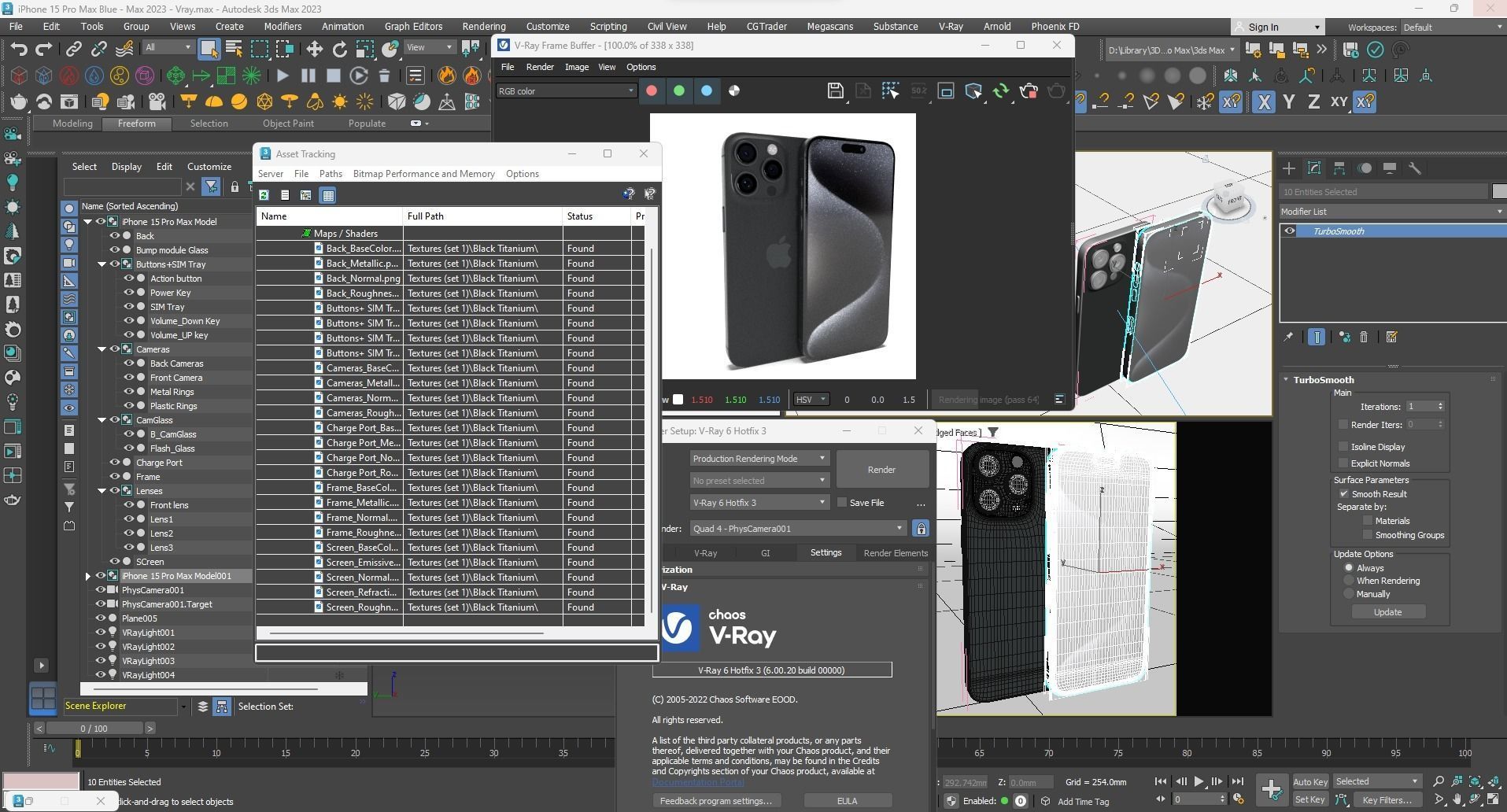Switch to the Render Elements tab
1507x812 pixels.
click(x=896, y=553)
